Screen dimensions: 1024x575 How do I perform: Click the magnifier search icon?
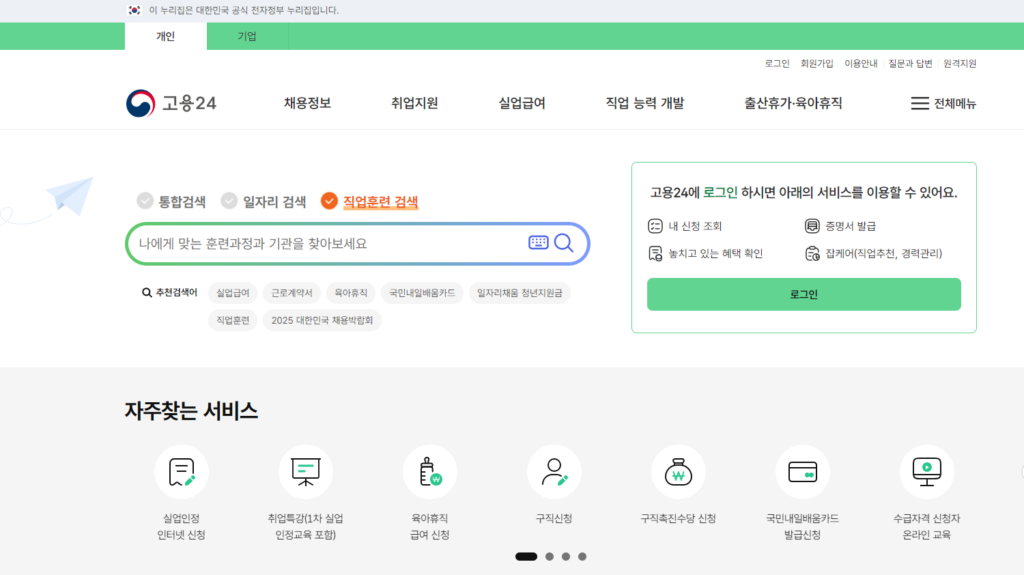[564, 243]
